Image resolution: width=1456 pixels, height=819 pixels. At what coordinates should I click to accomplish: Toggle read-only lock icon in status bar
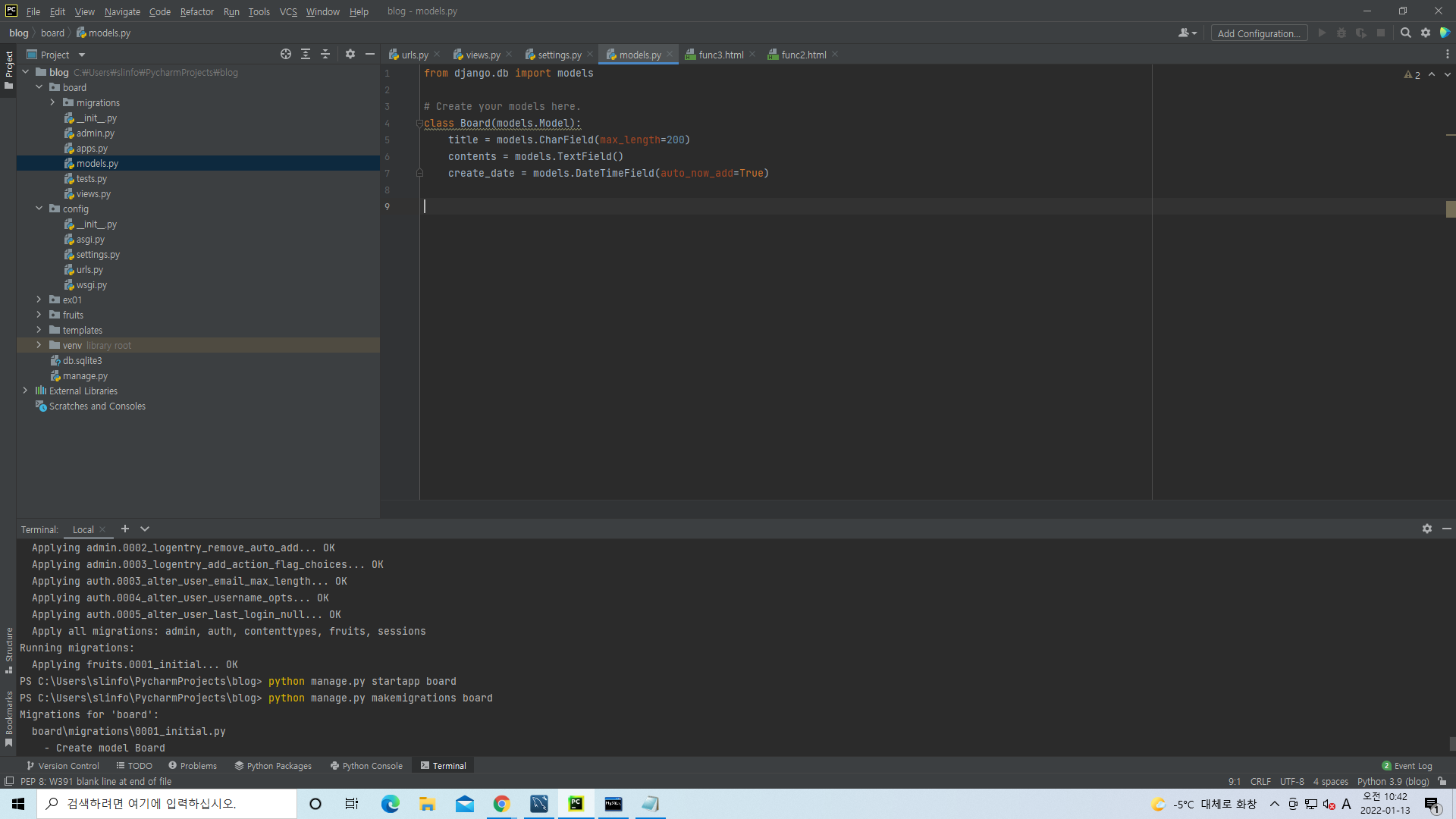click(1442, 781)
